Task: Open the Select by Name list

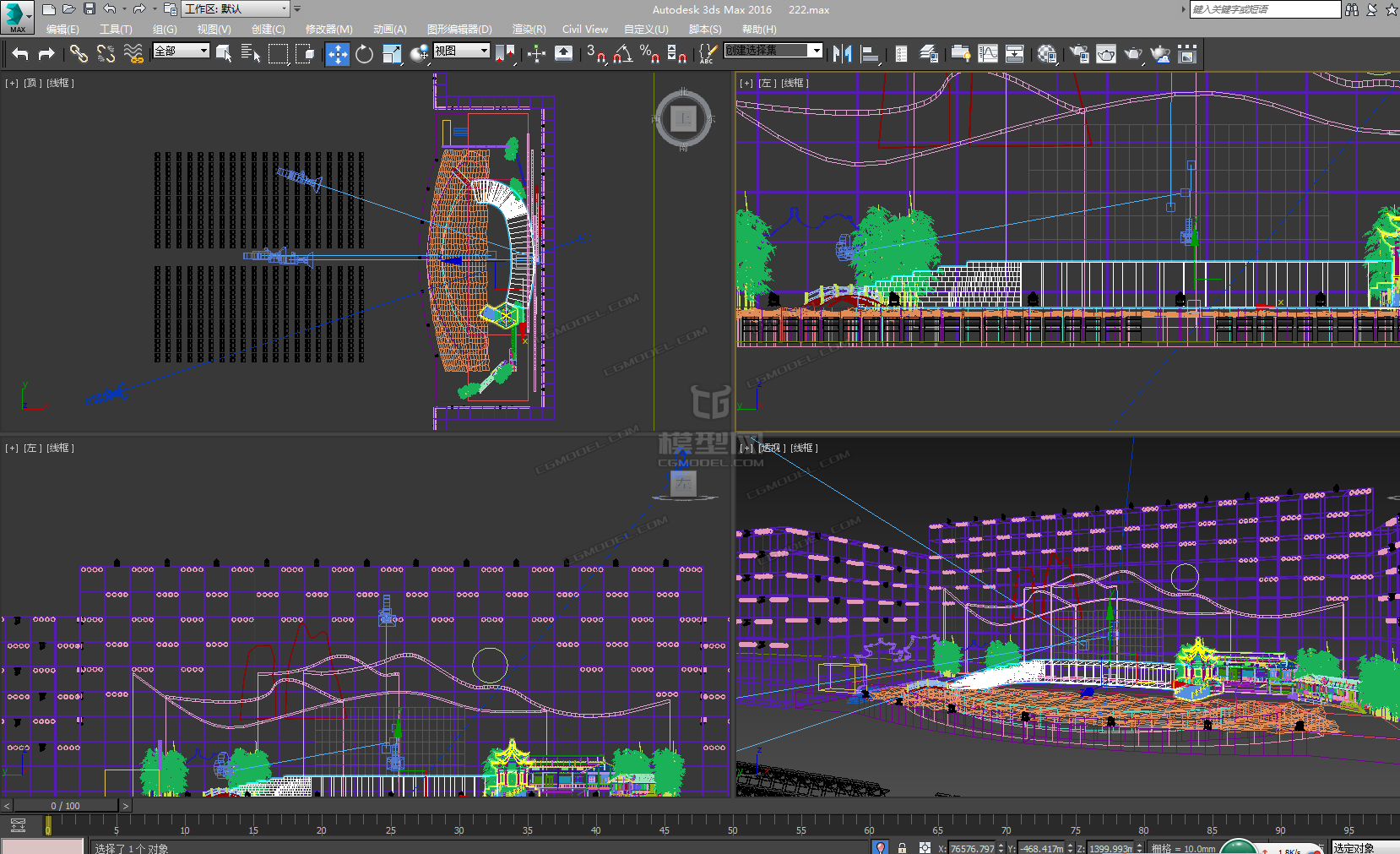Action: (x=251, y=55)
